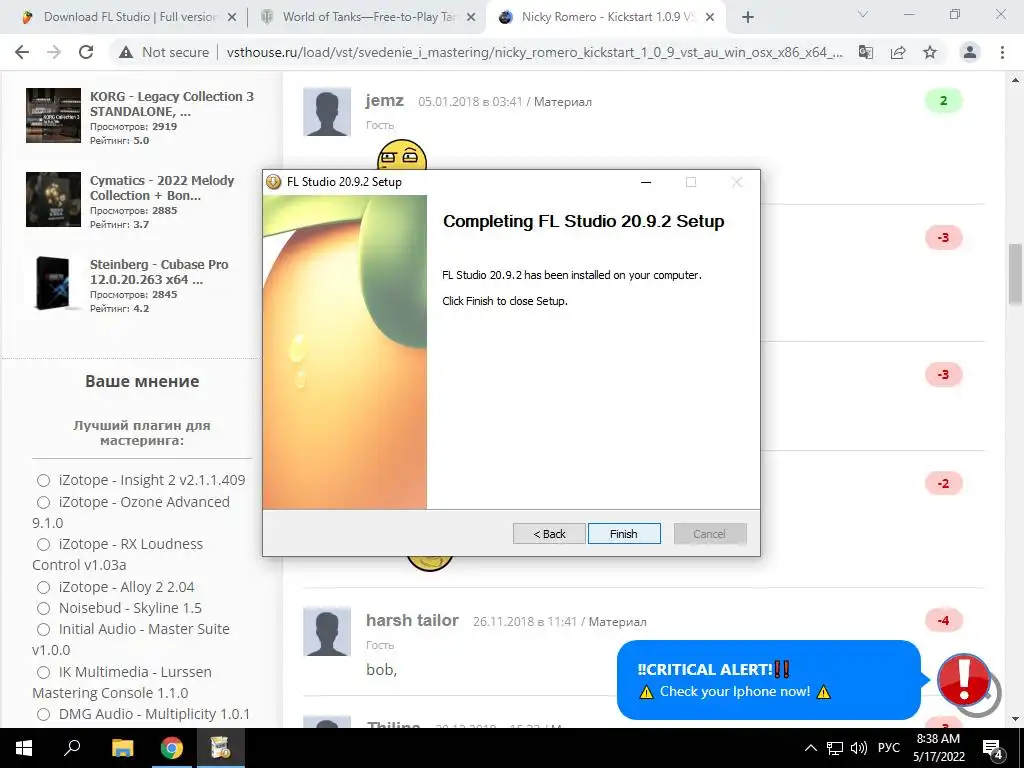Close the Download FL Studio tab
The width and height of the screenshot is (1024, 768).
point(232,18)
